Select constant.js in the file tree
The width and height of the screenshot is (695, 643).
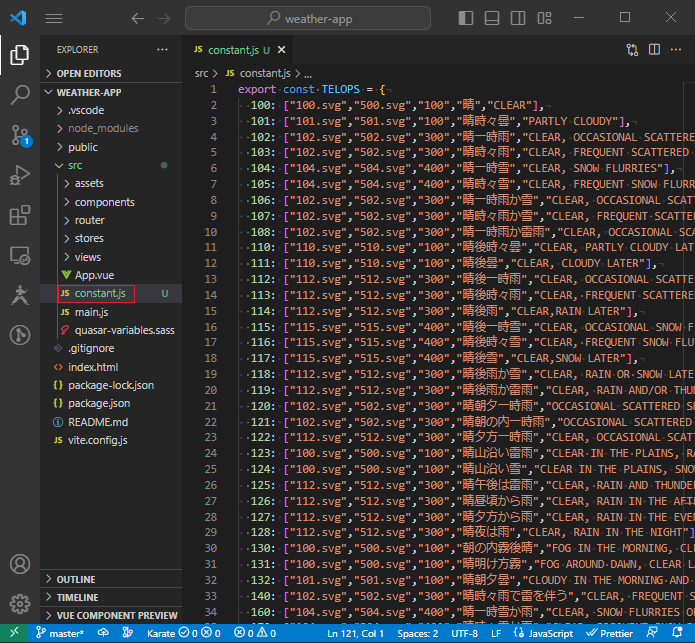[x=111, y=293]
